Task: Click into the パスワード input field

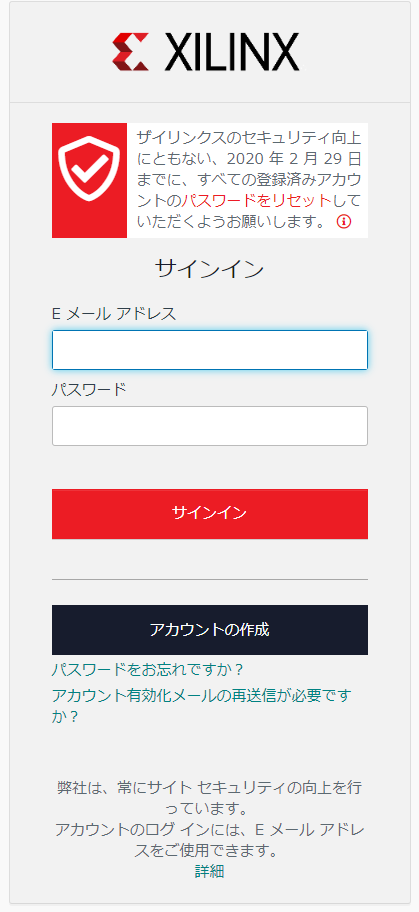Action: click(x=210, y=426)
